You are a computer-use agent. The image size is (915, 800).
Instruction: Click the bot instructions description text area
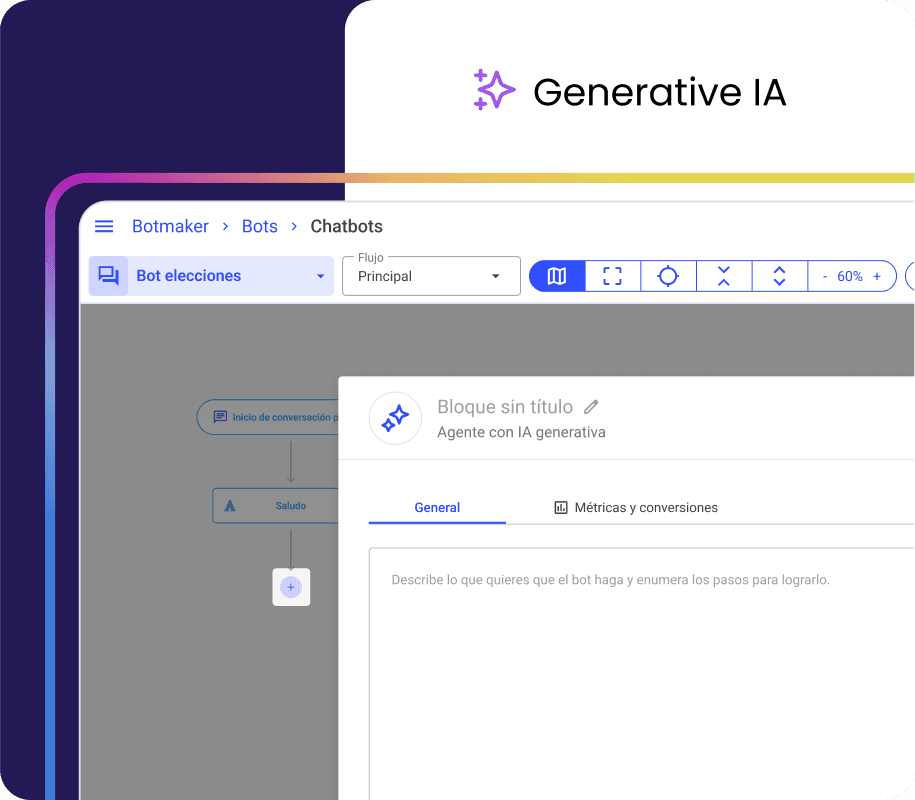pyautogui.click(x=641, y=673)
